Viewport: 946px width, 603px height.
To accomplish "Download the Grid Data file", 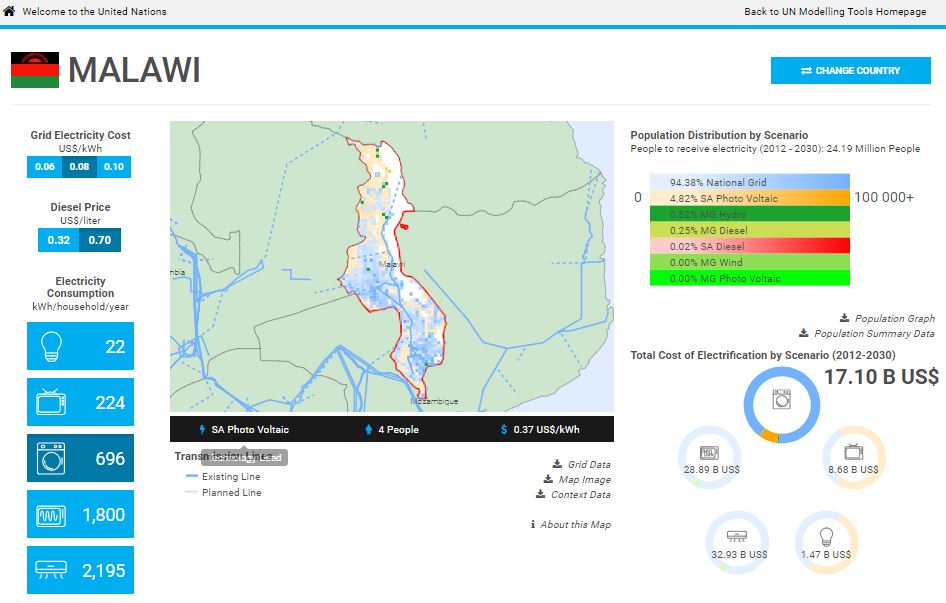I will [x=588, y=464].
